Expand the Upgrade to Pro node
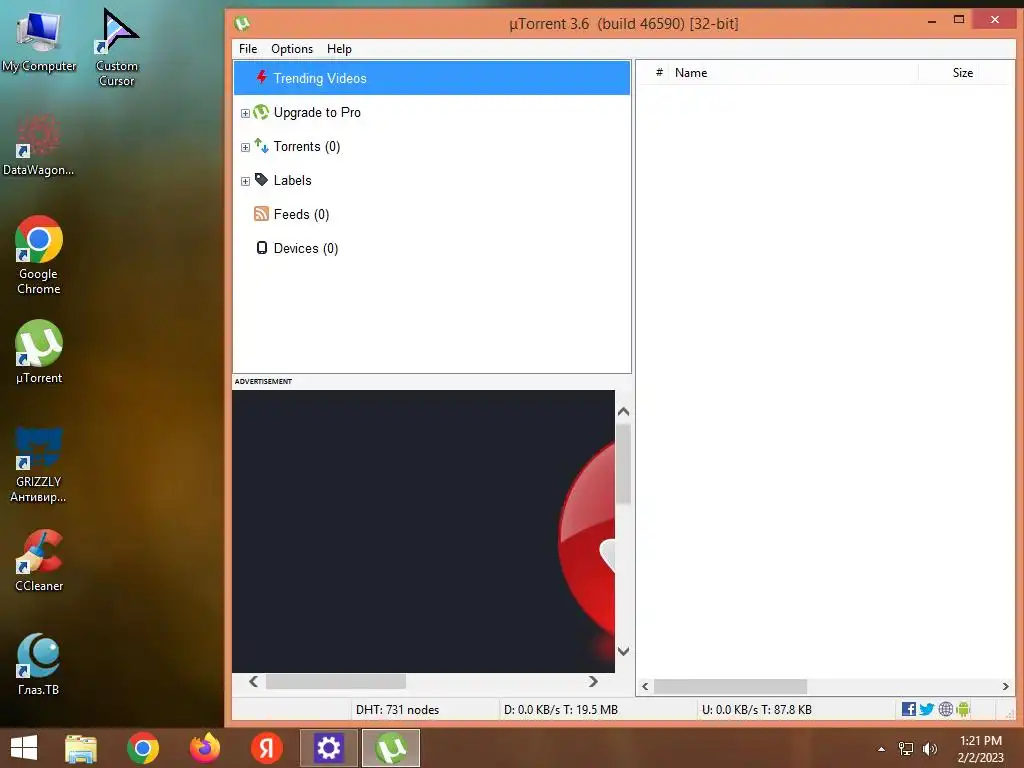The height and width of the screenshot is (768, 1024). (x=245, y=113)
